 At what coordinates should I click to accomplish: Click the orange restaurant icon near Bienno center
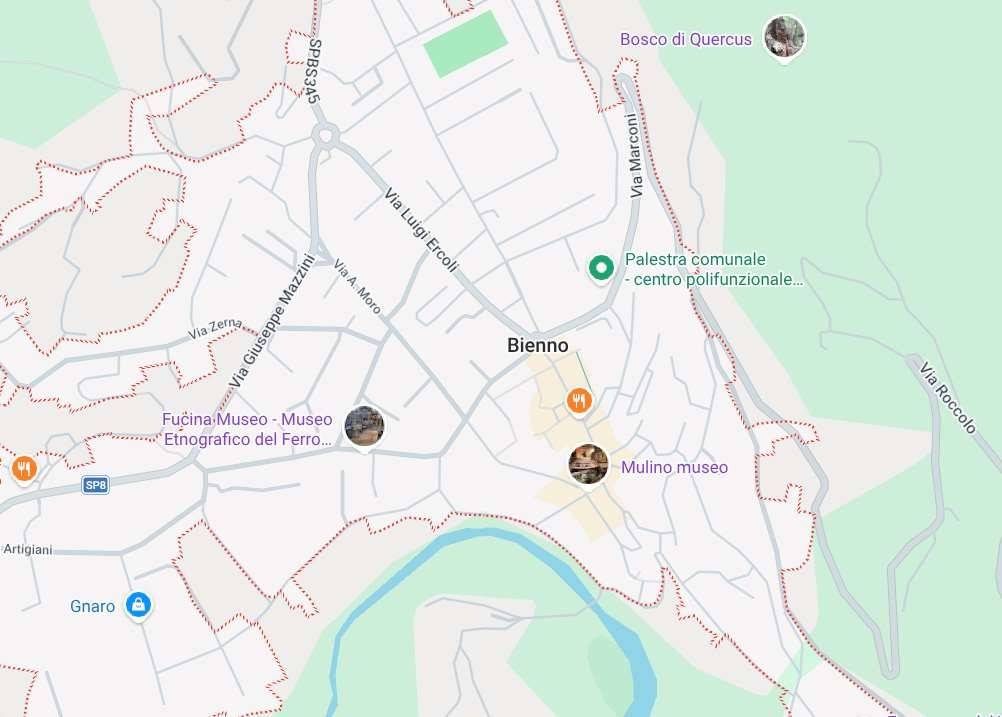click(579, 401)
